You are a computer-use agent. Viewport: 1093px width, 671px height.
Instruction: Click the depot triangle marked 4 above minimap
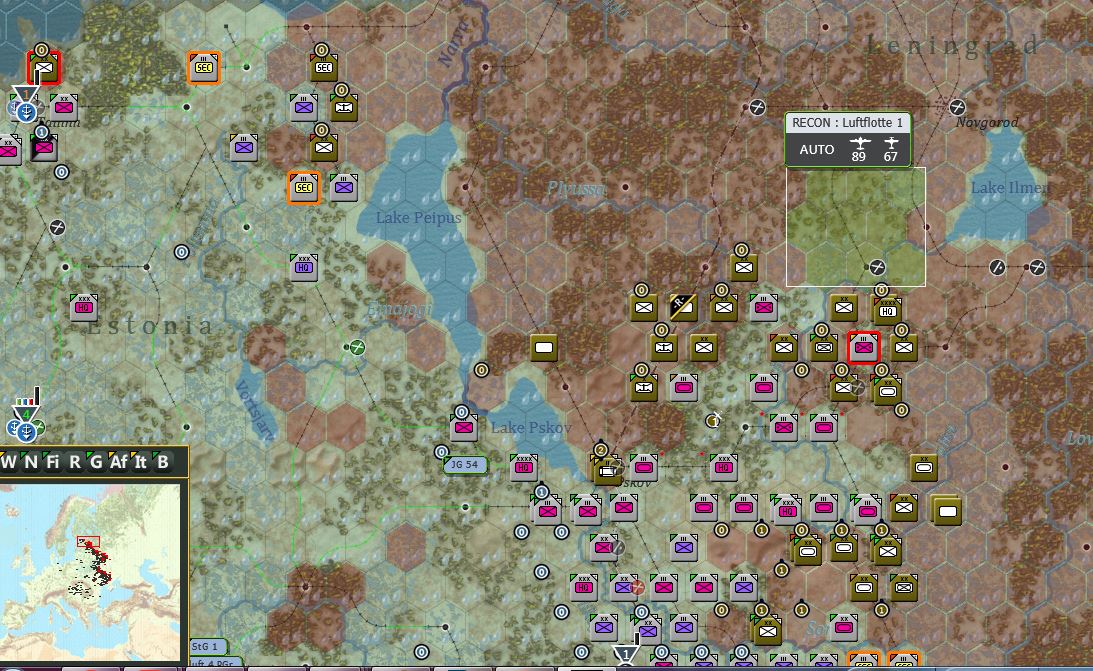tap(26, 414)
